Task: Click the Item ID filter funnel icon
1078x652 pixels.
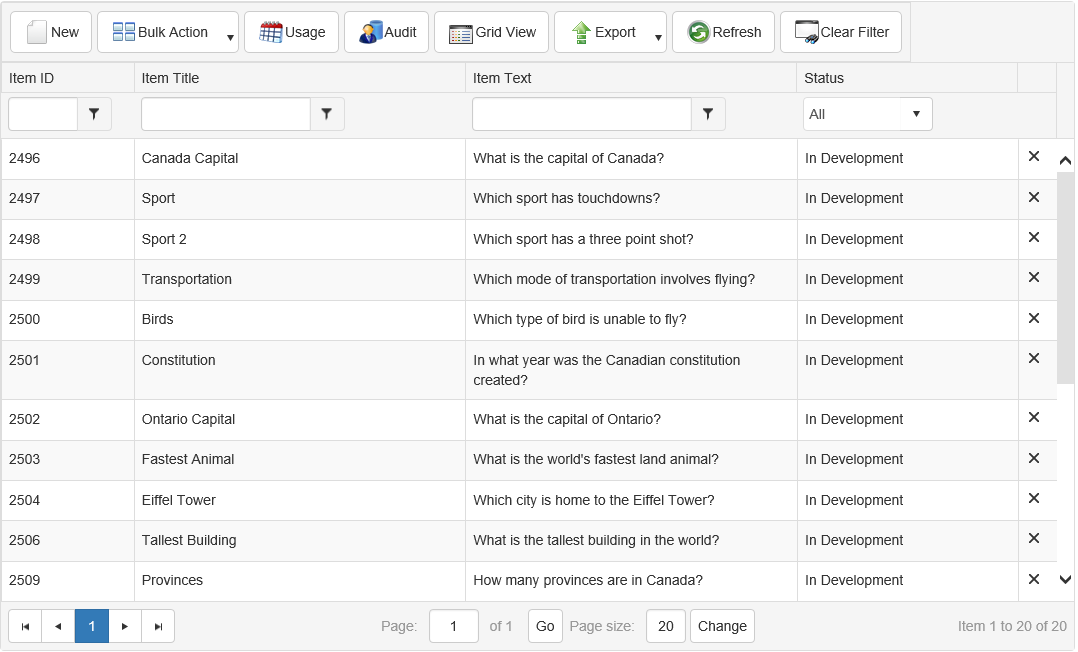Action: (x=94, y=114)
